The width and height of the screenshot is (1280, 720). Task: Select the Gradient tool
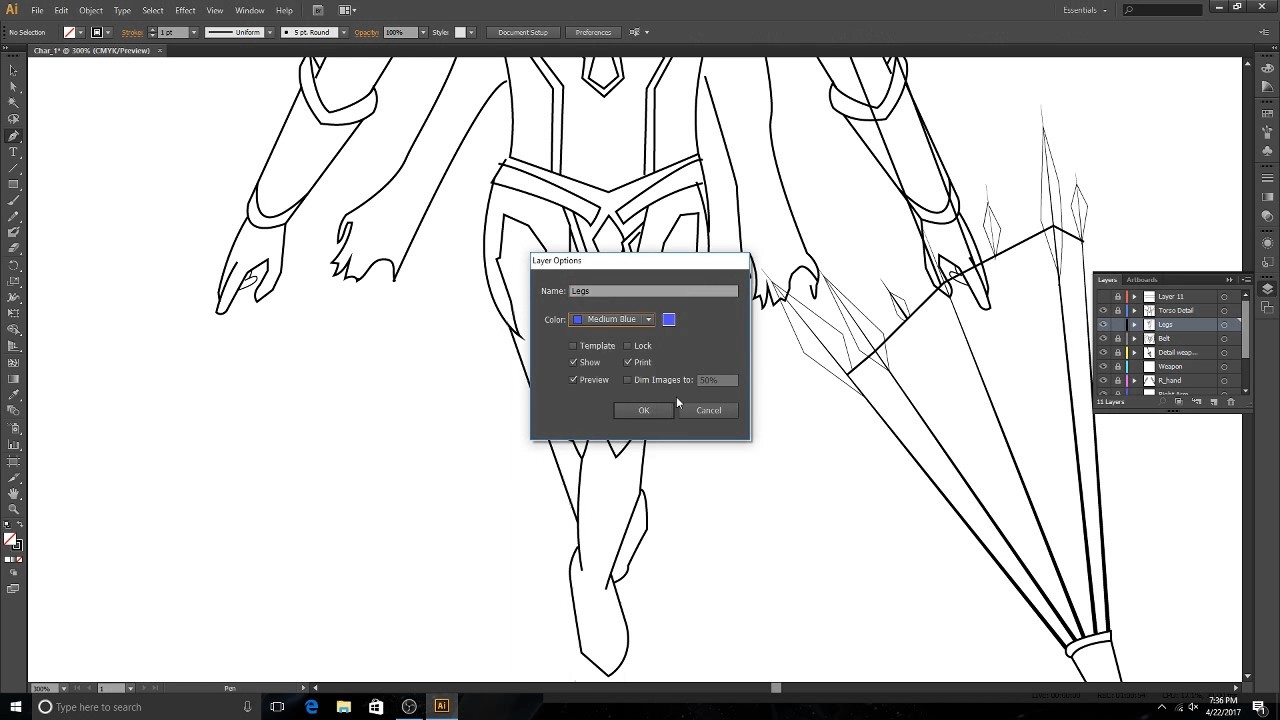coord(13,379)
